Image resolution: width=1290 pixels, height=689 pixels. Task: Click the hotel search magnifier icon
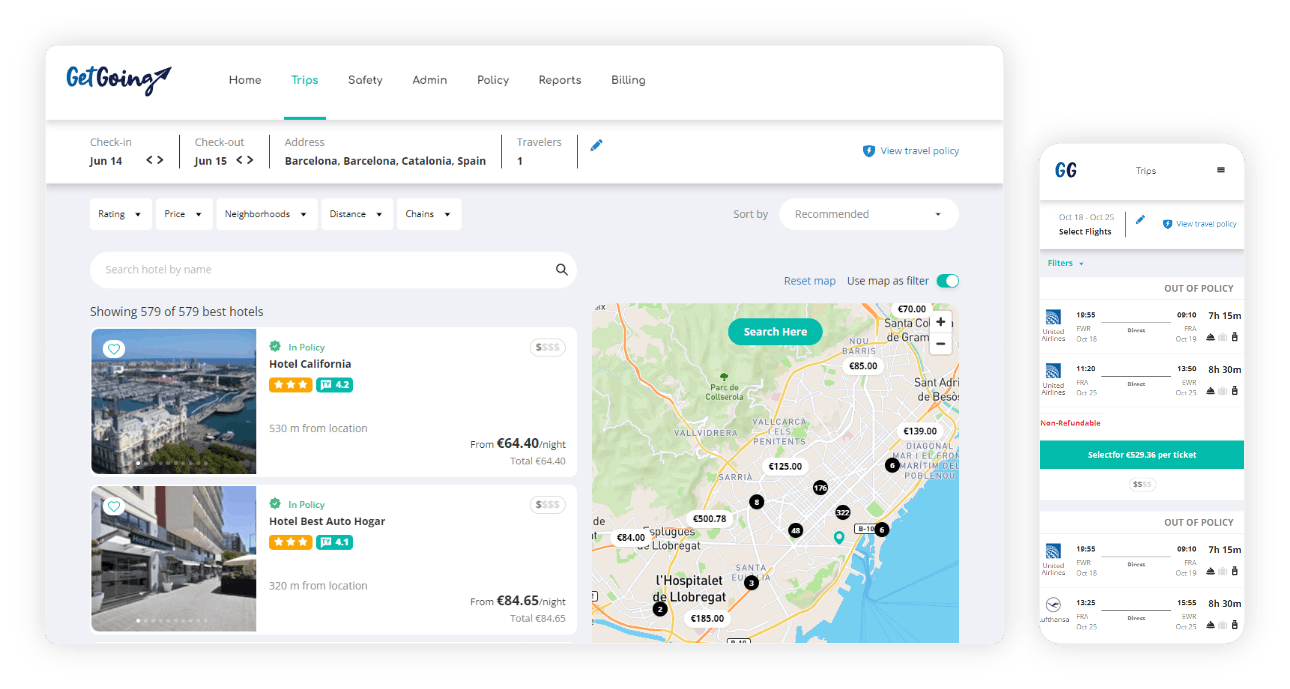tap(562, 269)
